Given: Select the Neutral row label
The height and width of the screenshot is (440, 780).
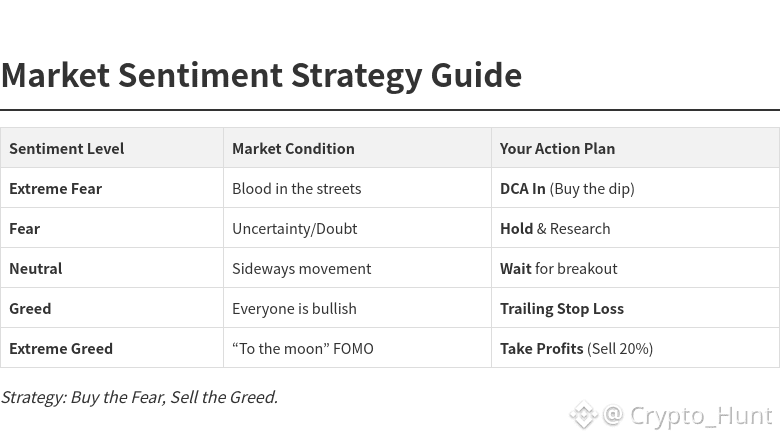Looking at the screenshot, I should tap(36, 268).
